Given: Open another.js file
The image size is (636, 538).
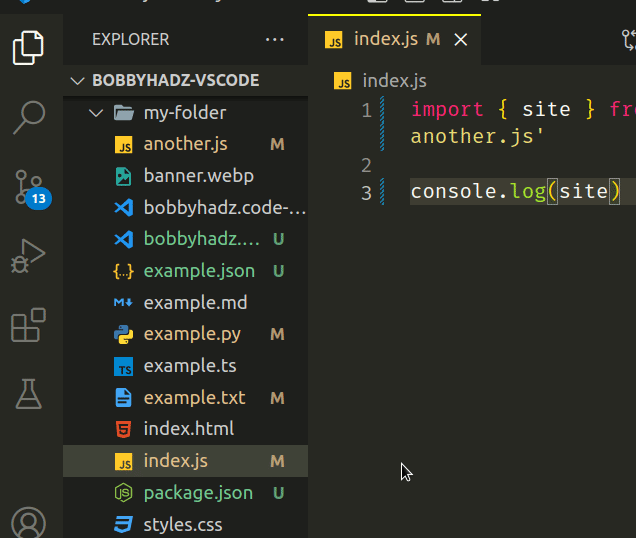Looking at the screenshot, I should coord(185,144).
